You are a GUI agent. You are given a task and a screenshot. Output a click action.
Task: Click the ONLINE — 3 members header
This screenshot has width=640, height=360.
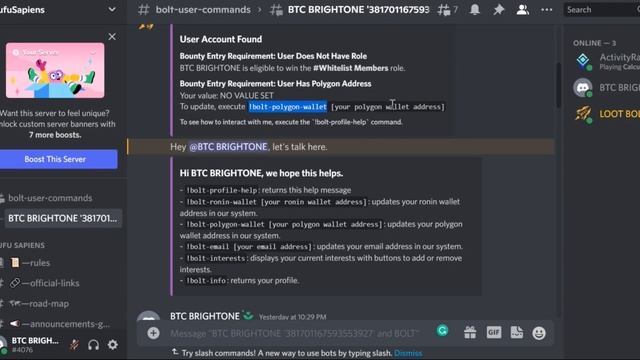click(x=594, y=43)
